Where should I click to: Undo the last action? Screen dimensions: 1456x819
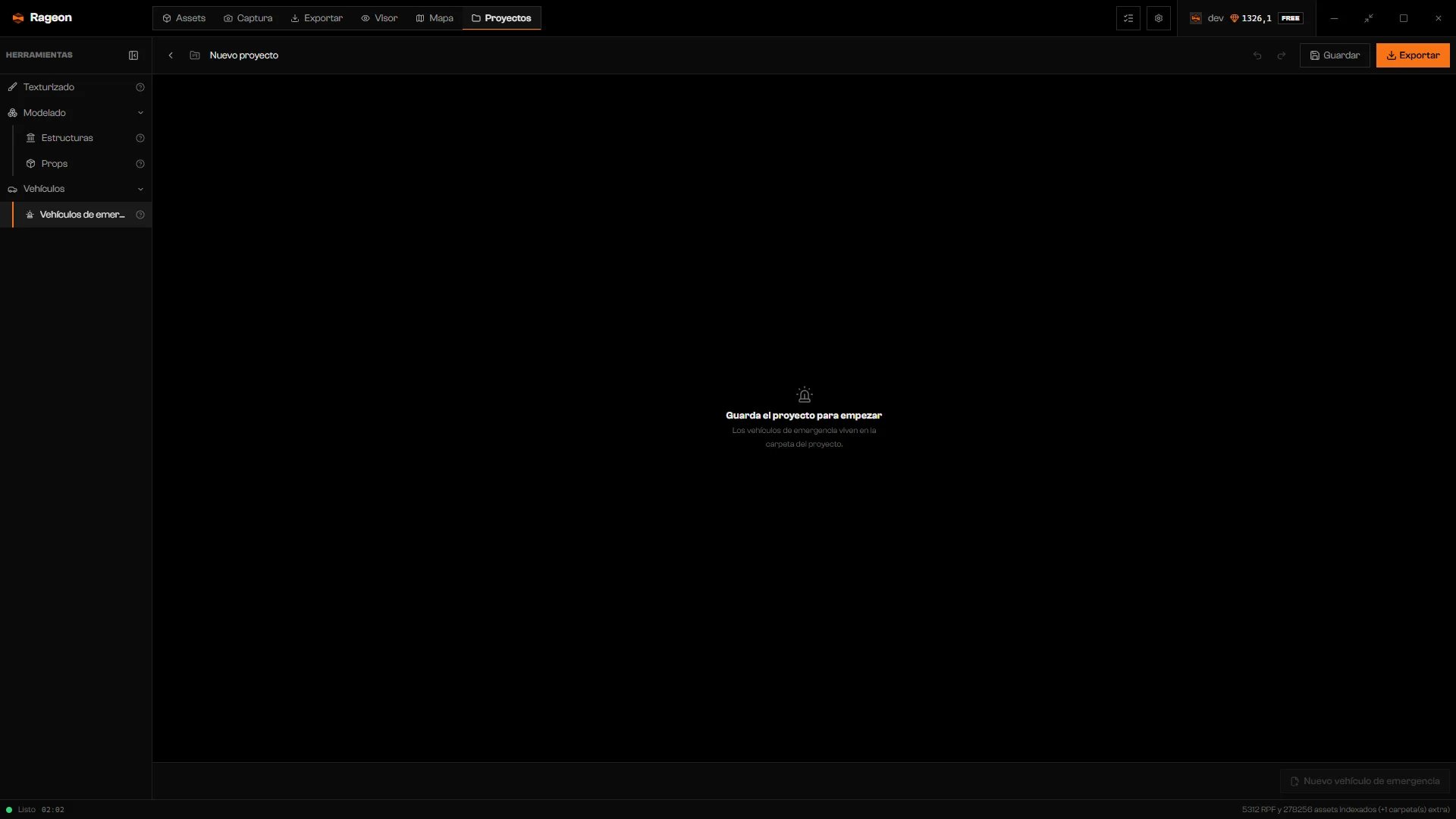coord(1257,55)
